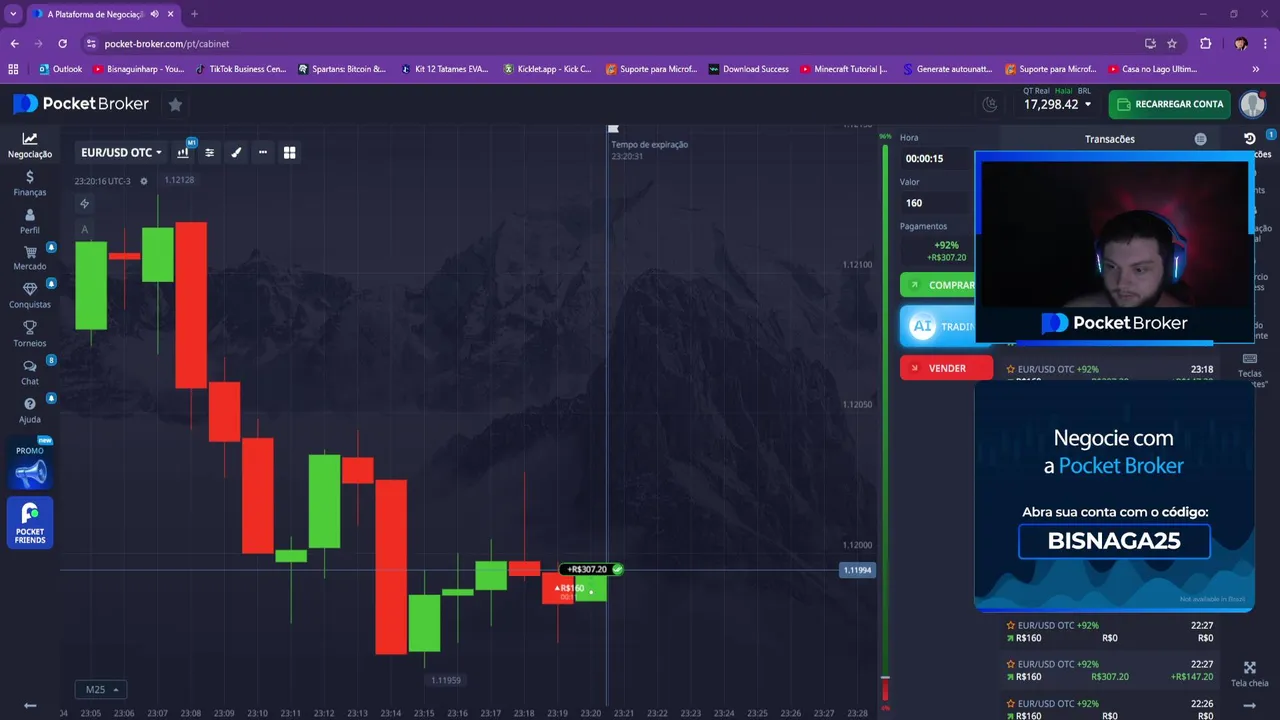Open the Finanças section
Image resolution: width=1280 pixels, height=720 pixels.
pyautogui.click(x=30, y=184)
